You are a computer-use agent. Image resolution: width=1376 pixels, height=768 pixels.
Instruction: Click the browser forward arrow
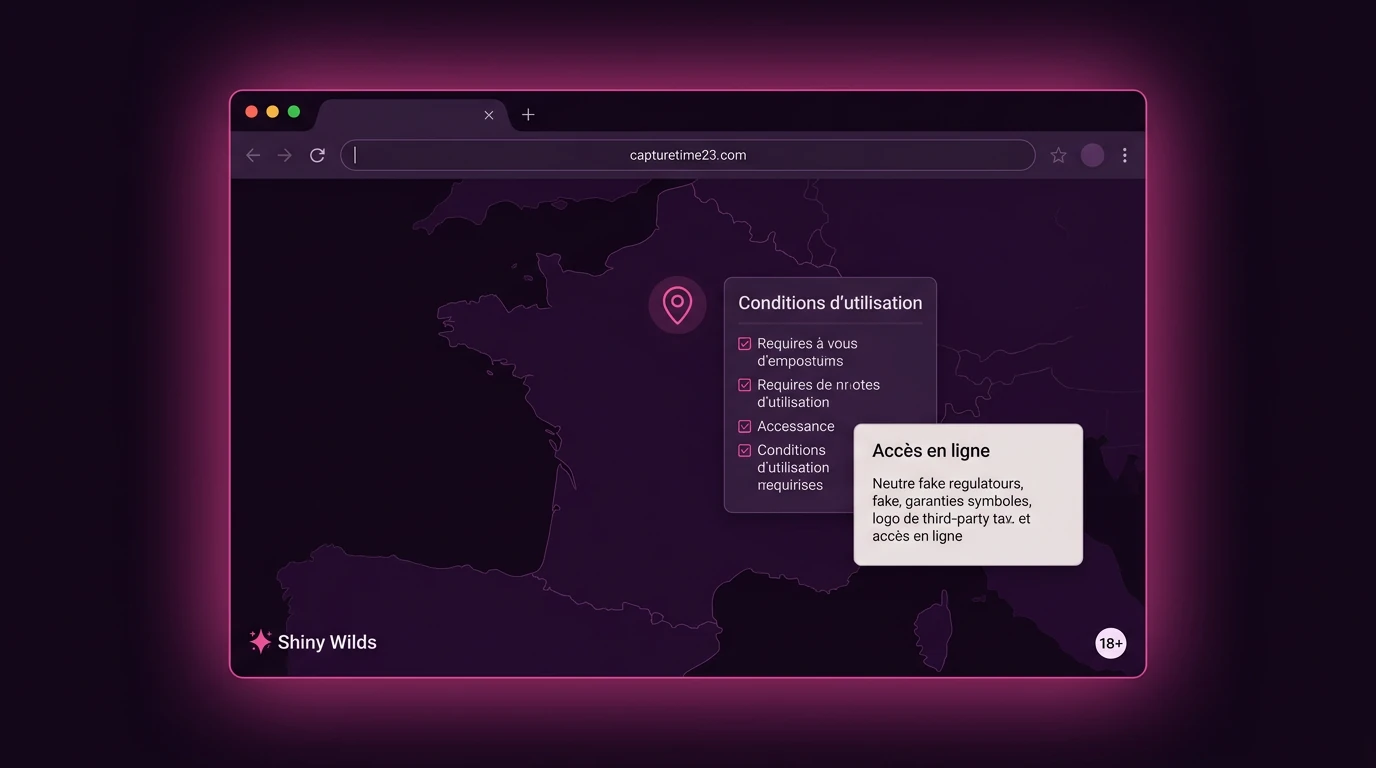click(285, 155)
